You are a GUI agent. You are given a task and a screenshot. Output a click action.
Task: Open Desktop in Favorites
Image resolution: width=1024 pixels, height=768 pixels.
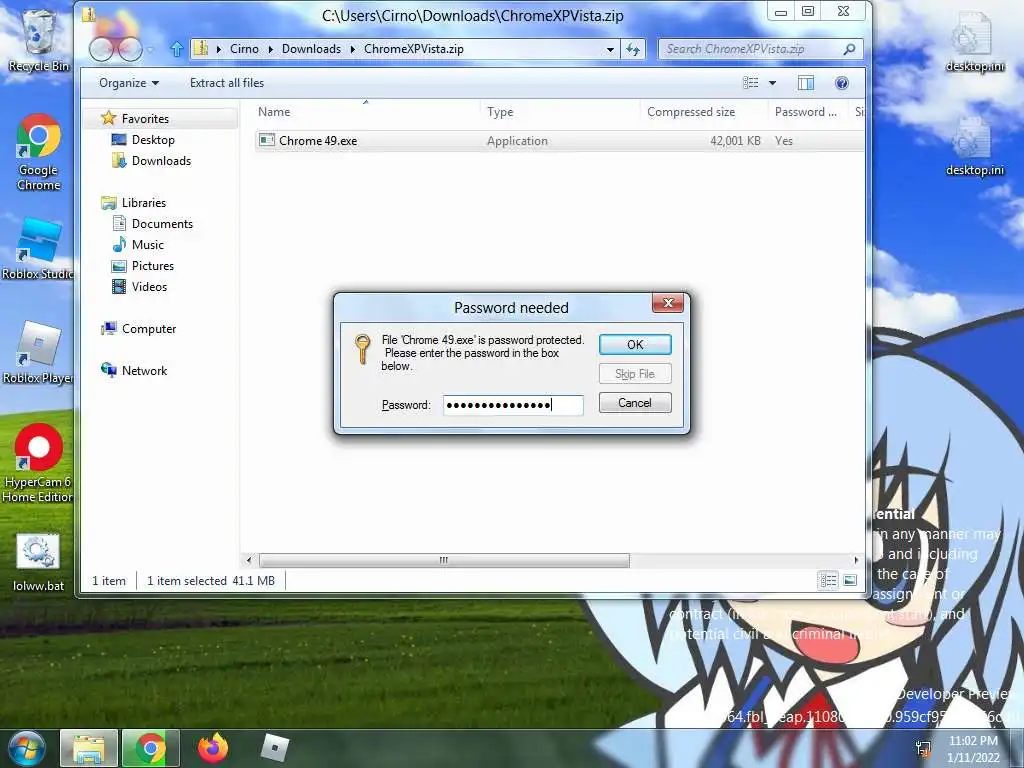153,140
